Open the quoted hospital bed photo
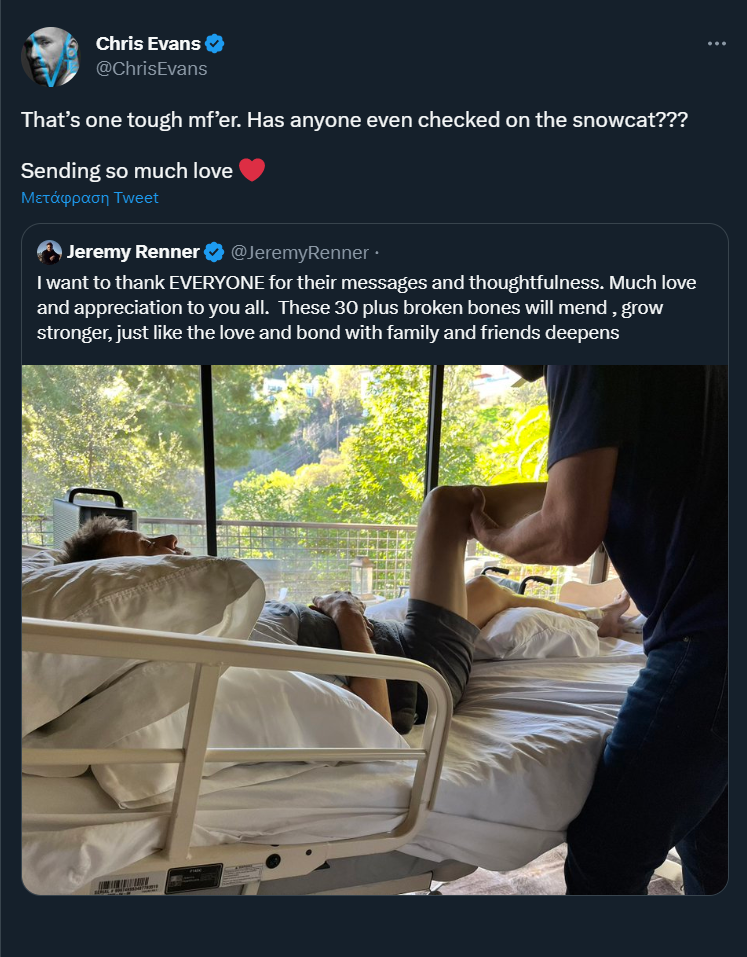This screenshot has height=957, width=747. coord(375,630)
